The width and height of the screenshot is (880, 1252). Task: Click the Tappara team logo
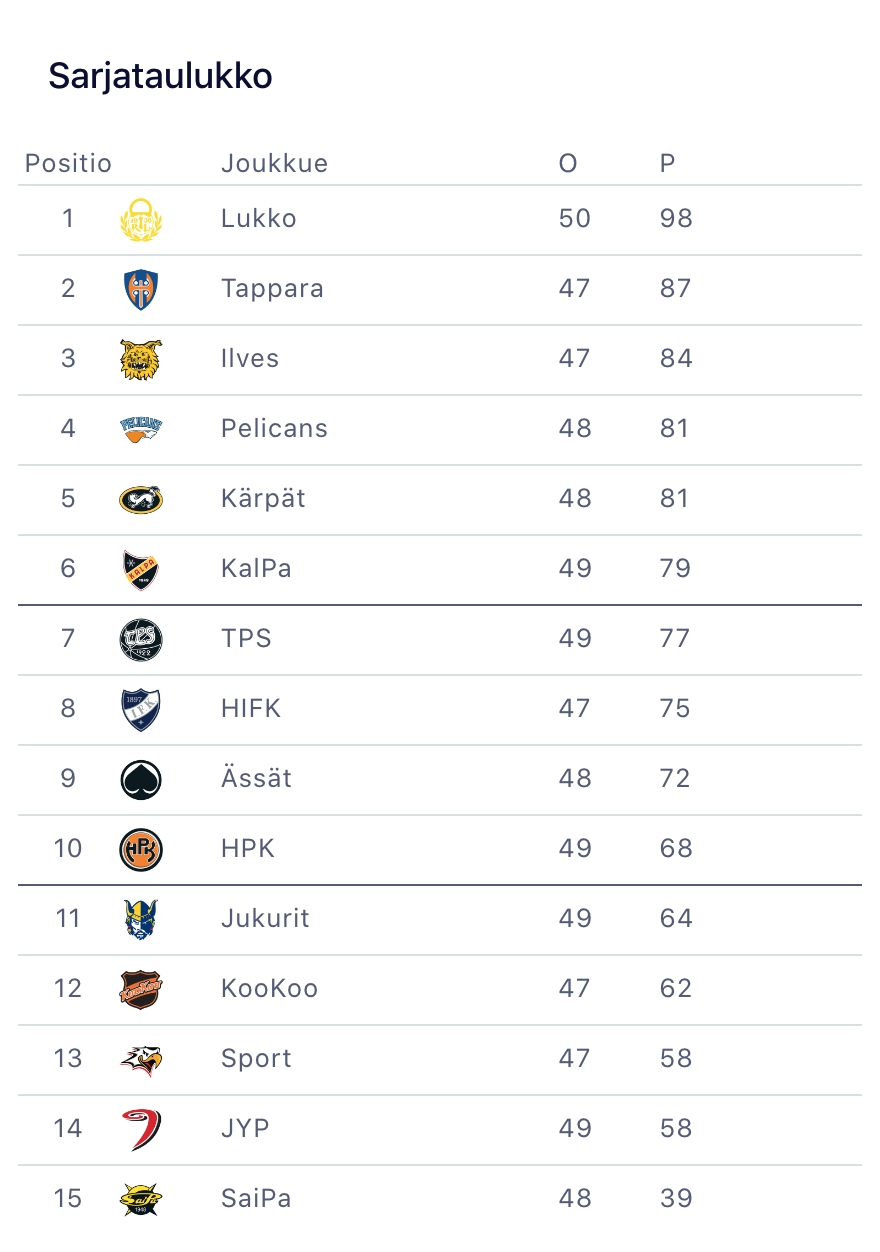tap(140, 289)
